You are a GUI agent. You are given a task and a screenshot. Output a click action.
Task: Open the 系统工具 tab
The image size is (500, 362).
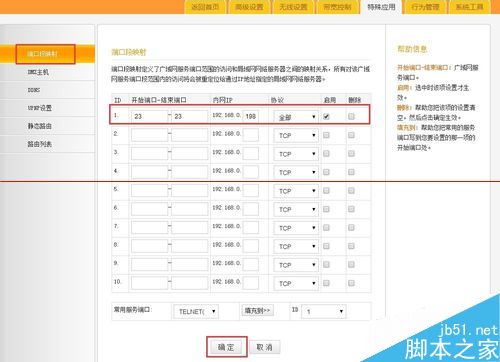click(469, 7)
